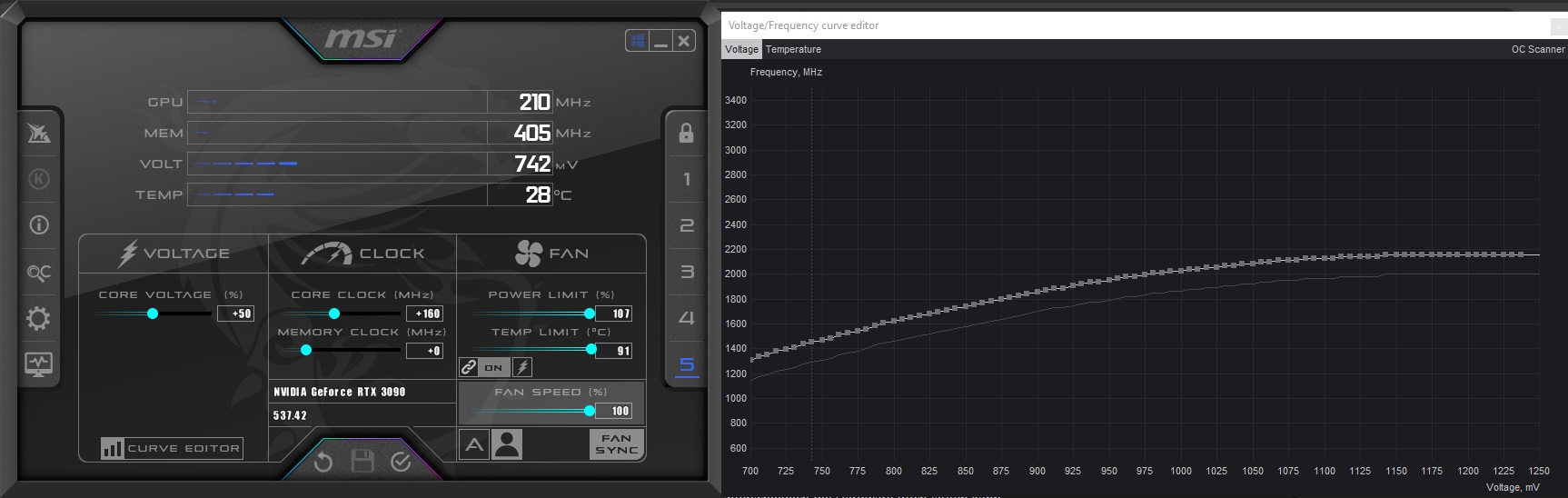1568x498 pixels.
Task: Open the Curve Editor button
Action: point(172,448)
